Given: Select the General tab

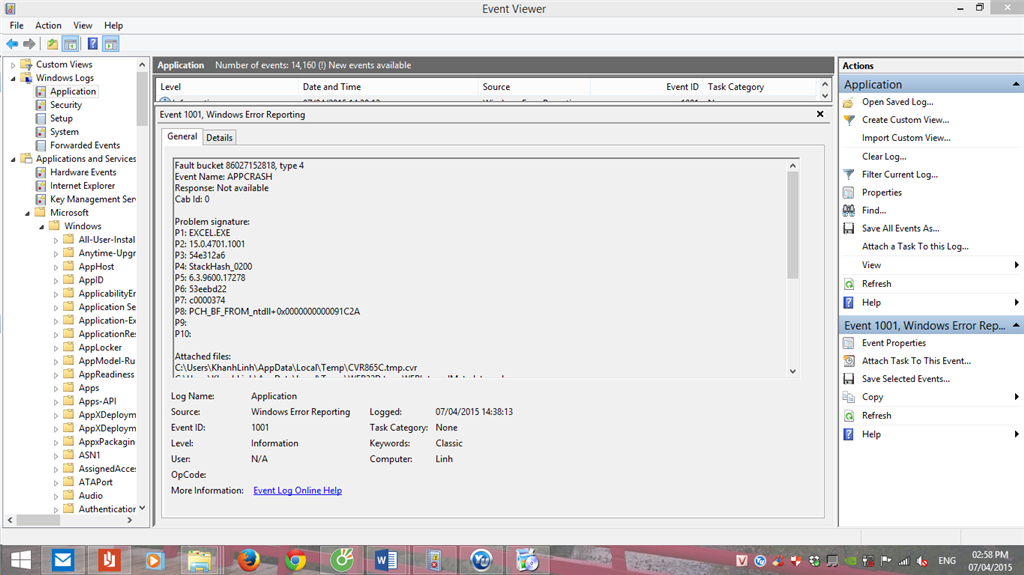Looking at the screenshot, I should coord(182,137).
